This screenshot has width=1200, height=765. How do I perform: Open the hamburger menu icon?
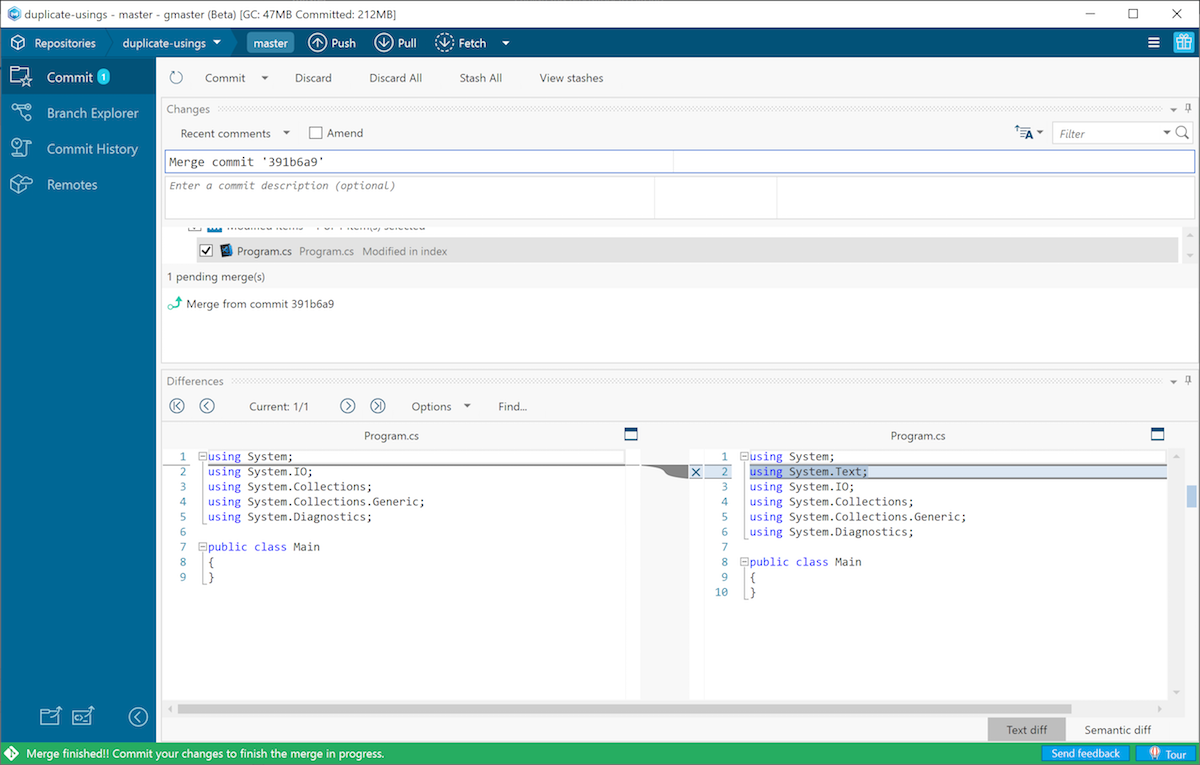click(x=1154, y=43)
